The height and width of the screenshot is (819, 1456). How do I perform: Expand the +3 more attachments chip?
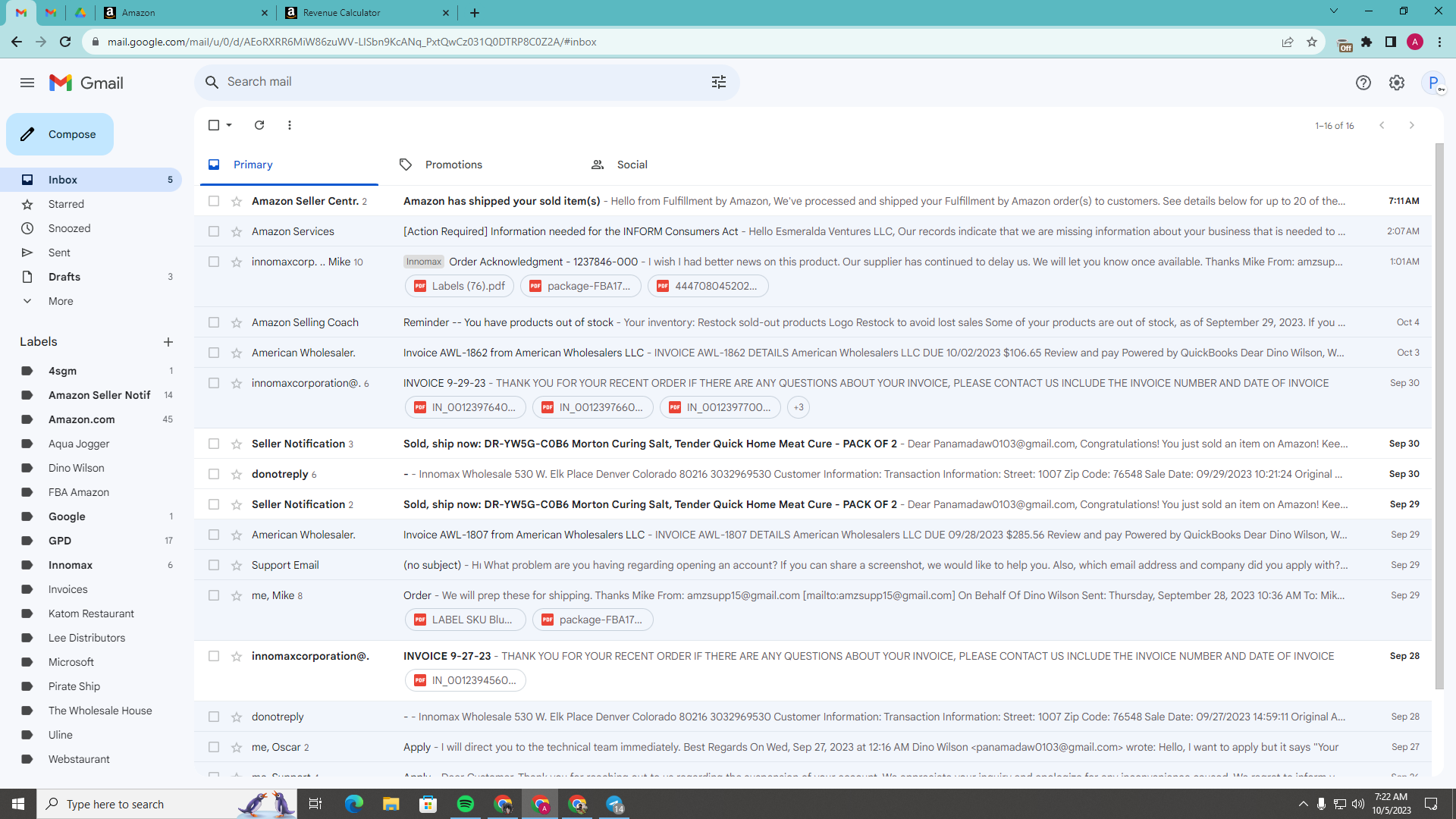click(x=799, y=407)
